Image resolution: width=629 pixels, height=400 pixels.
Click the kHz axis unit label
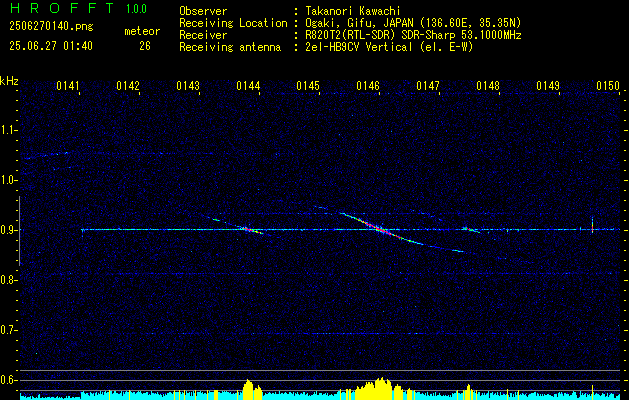9,81
